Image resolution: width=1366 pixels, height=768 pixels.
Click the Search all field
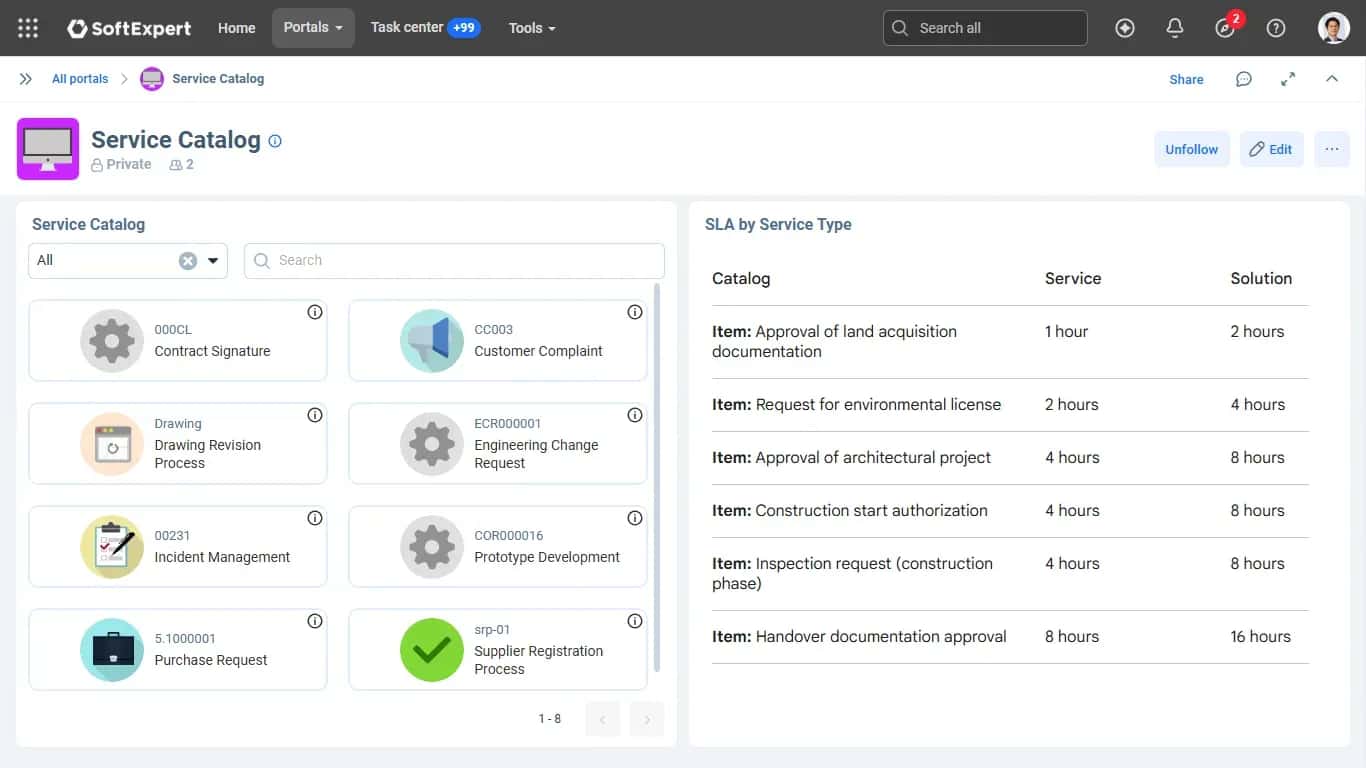coord(985,28)
